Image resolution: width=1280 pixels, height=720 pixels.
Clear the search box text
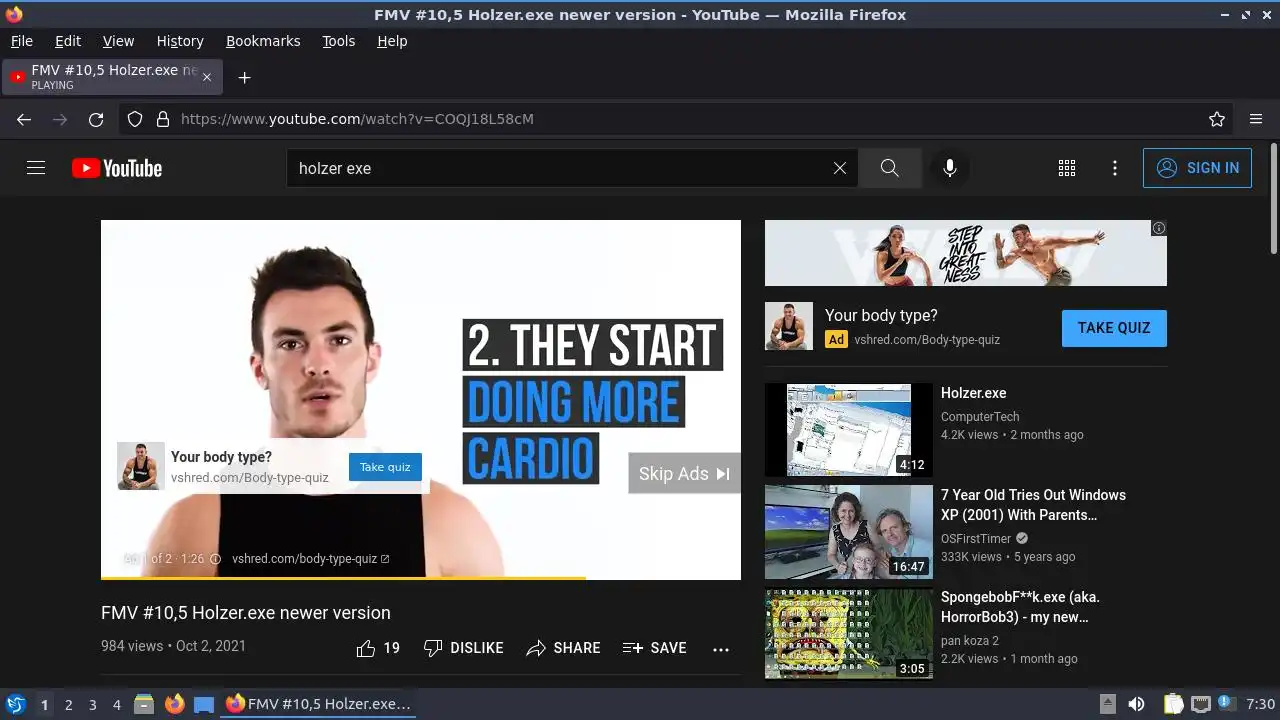(x=840, y=168)
